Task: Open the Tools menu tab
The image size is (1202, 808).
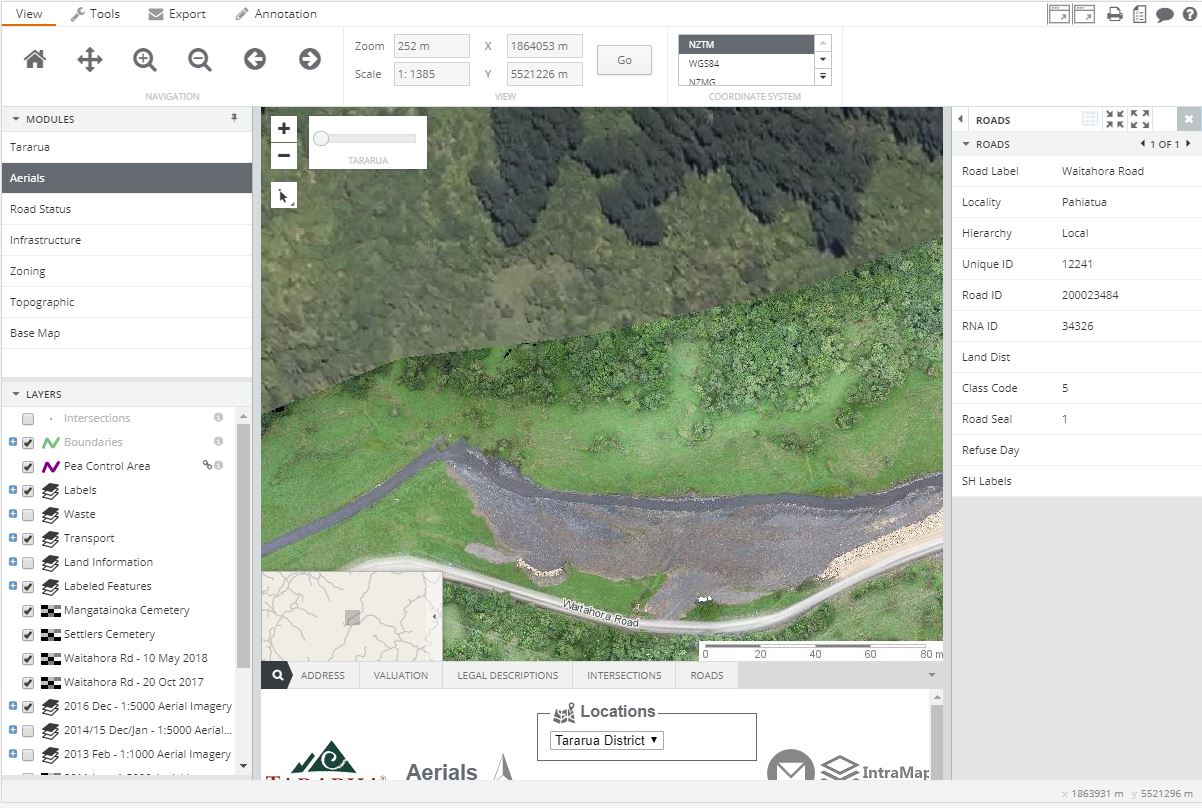Action: click(x=95, y=14)
